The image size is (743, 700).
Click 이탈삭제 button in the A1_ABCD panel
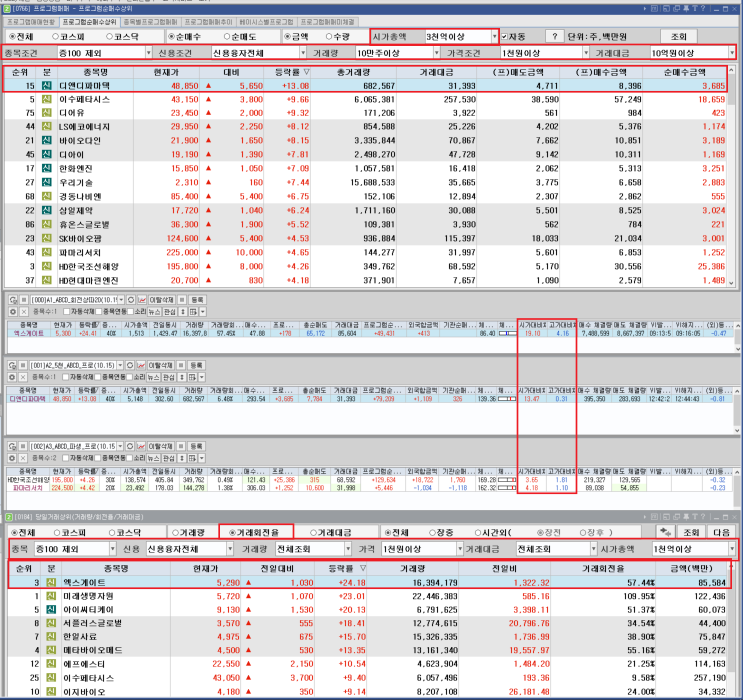click(162, 300)
